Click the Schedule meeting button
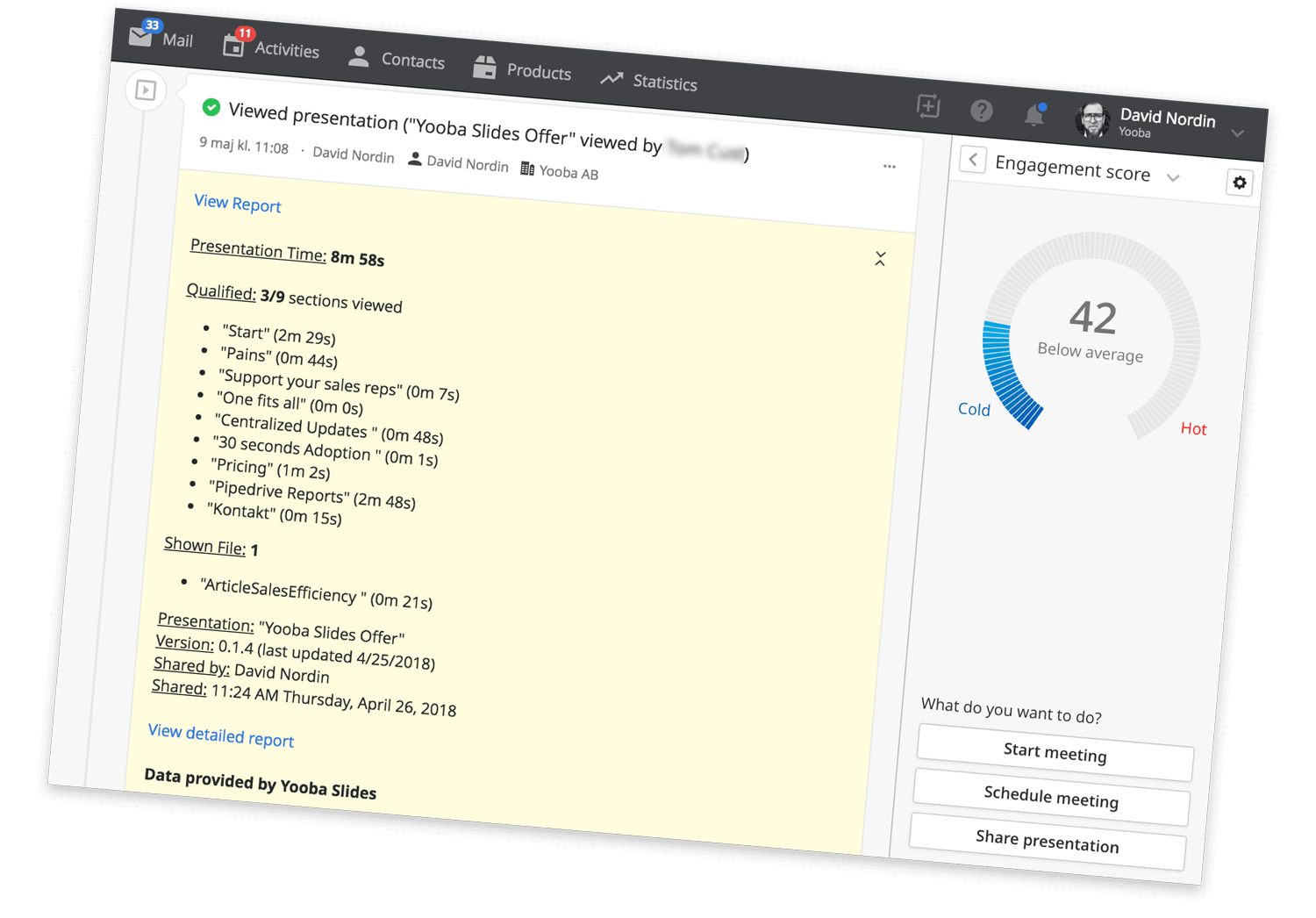Screen dimensions: 1316x918 [x=1051, y=798]
